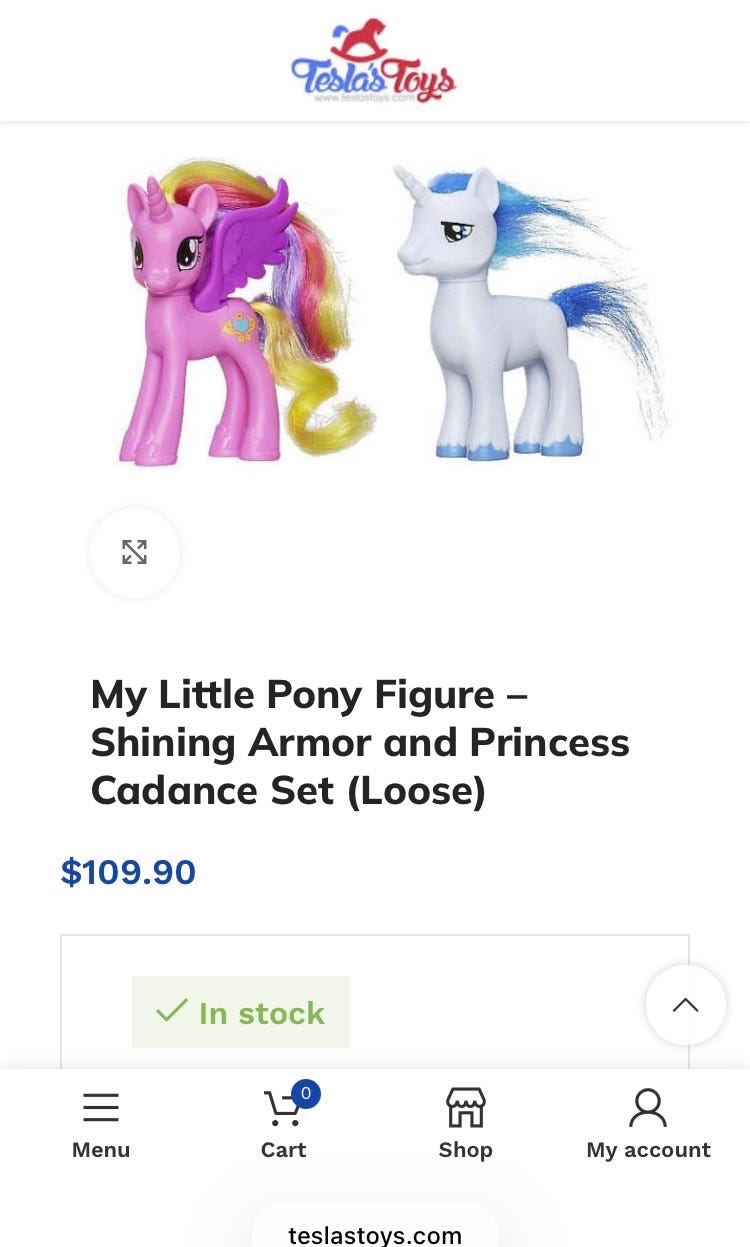Go to the My account label
750x1247 pixels.
(x=648, y=1150)
